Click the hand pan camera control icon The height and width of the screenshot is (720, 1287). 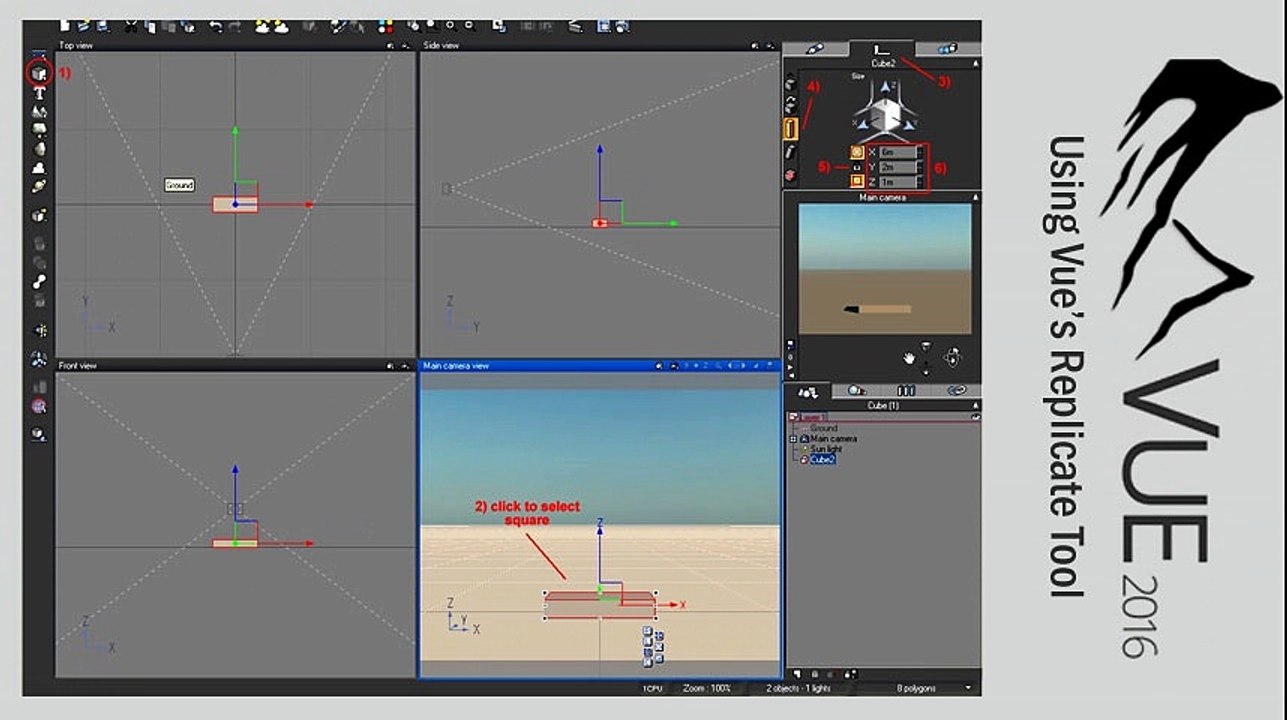(x=909, y=356)
